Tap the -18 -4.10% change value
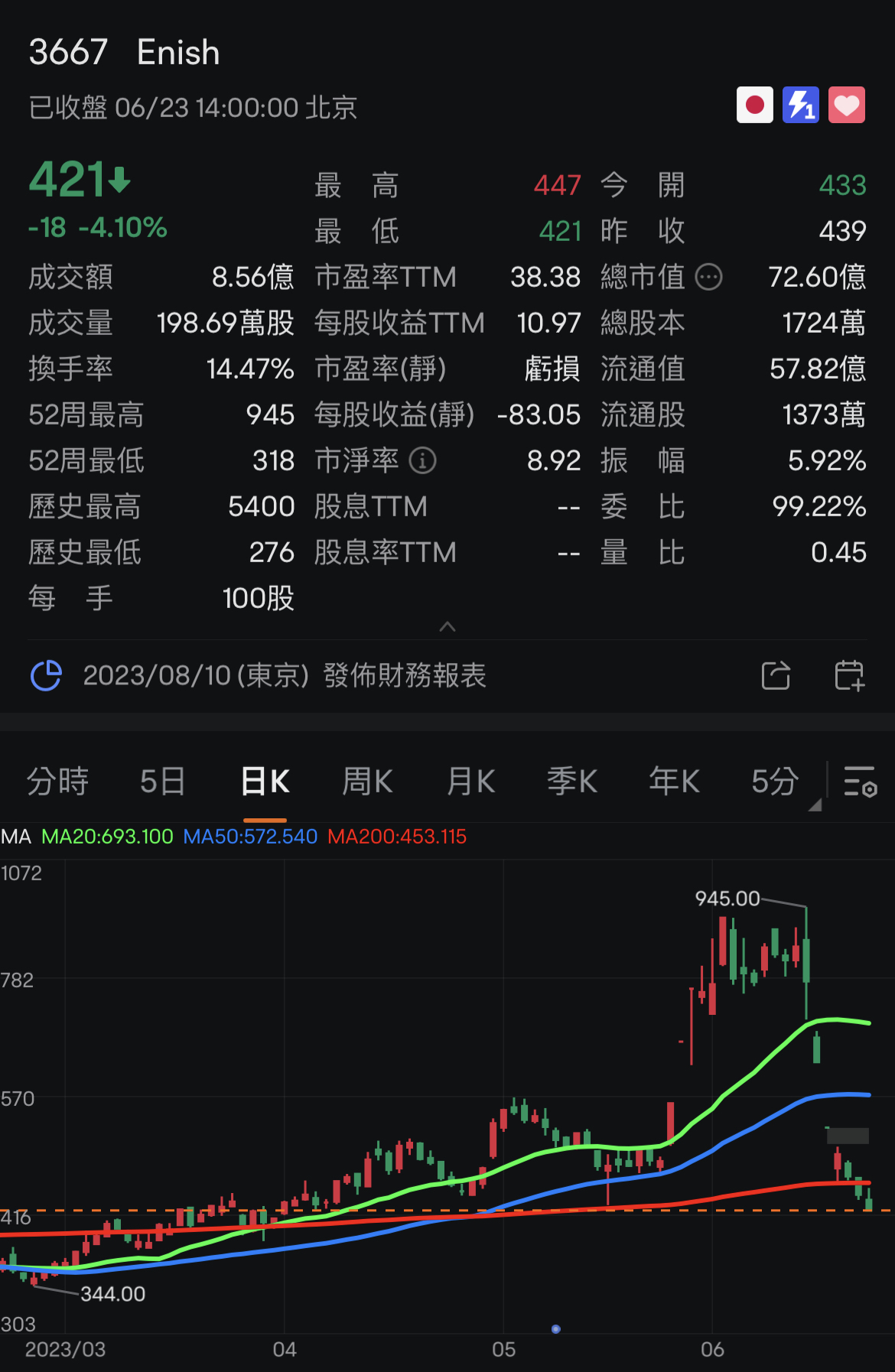Screen dimensions: 895x1372 click(98, 227)
